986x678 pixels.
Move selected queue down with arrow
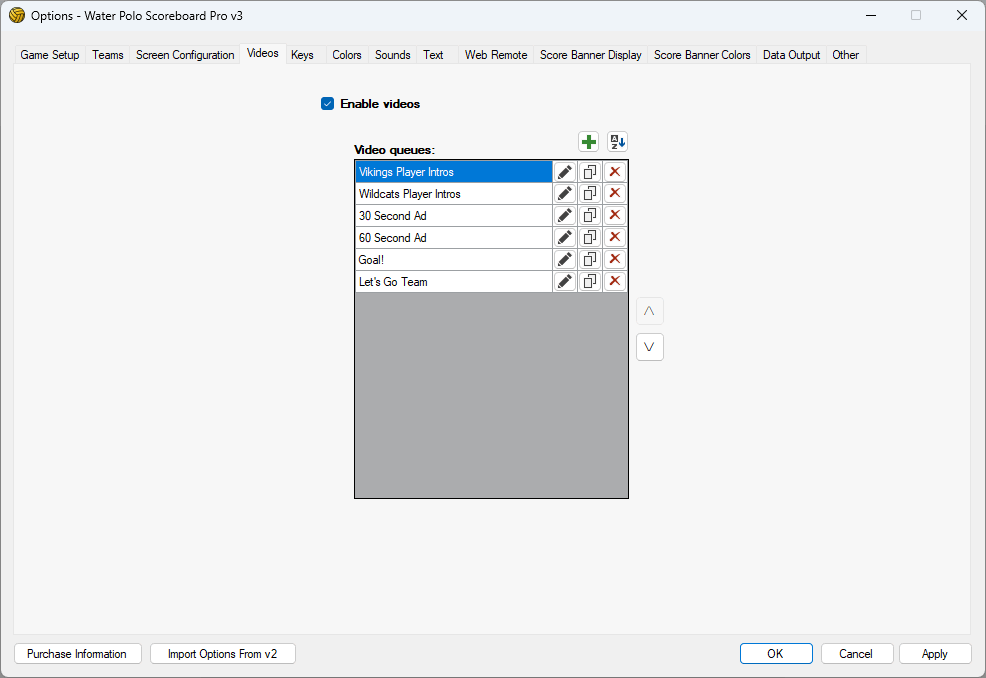click(650, 347)
